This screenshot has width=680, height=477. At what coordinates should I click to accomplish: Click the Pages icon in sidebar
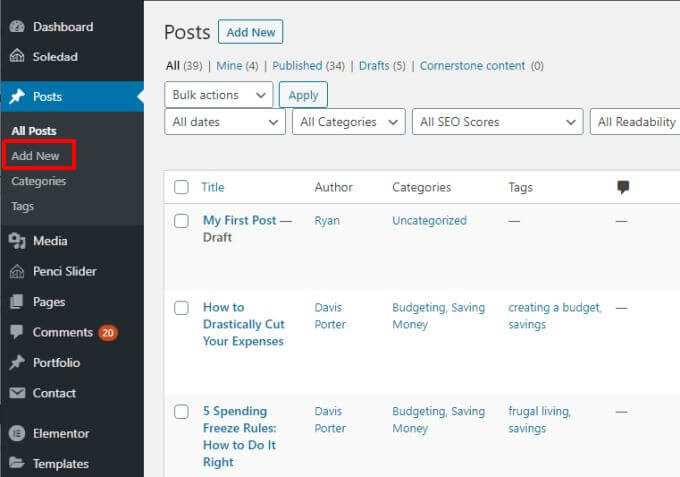[17, 302]
